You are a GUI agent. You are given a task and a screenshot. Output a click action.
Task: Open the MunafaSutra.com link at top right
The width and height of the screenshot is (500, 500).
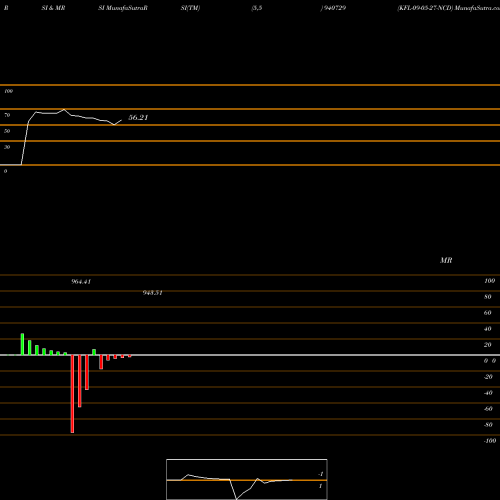(x=477, y=8)
